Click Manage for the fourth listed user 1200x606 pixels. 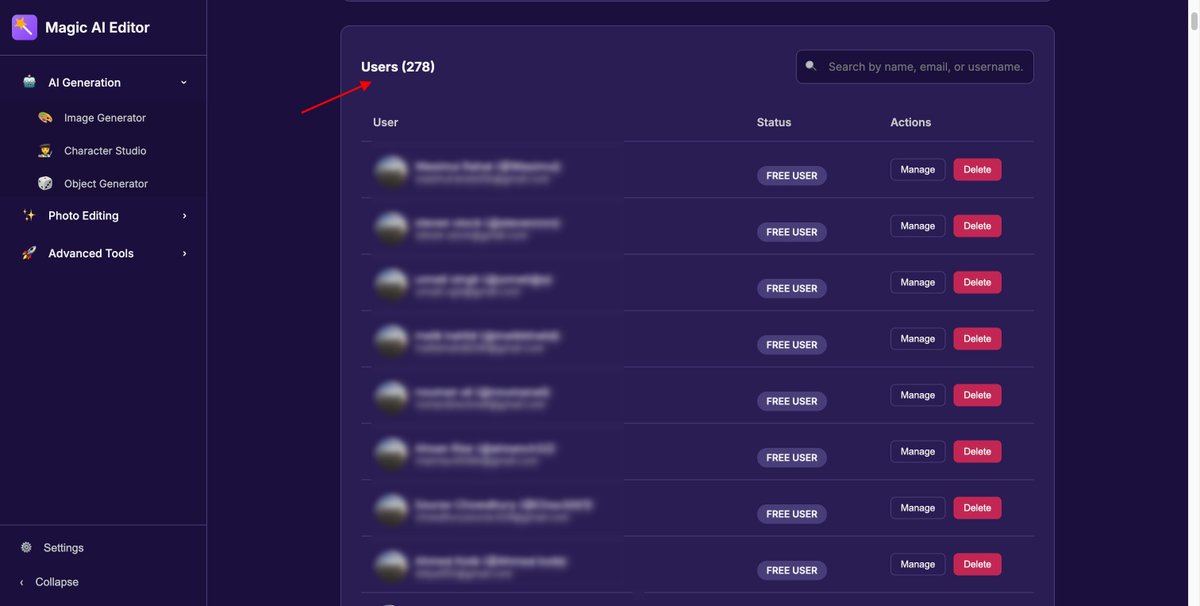click(918, 339)
